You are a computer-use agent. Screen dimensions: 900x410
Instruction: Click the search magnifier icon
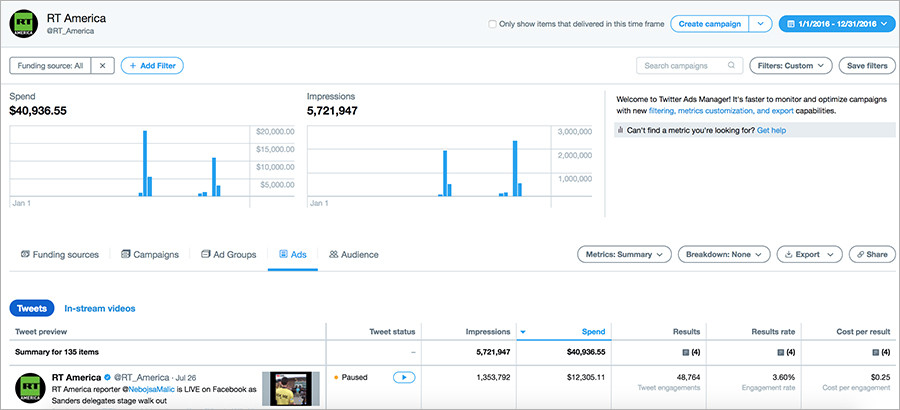click(731, 65)
